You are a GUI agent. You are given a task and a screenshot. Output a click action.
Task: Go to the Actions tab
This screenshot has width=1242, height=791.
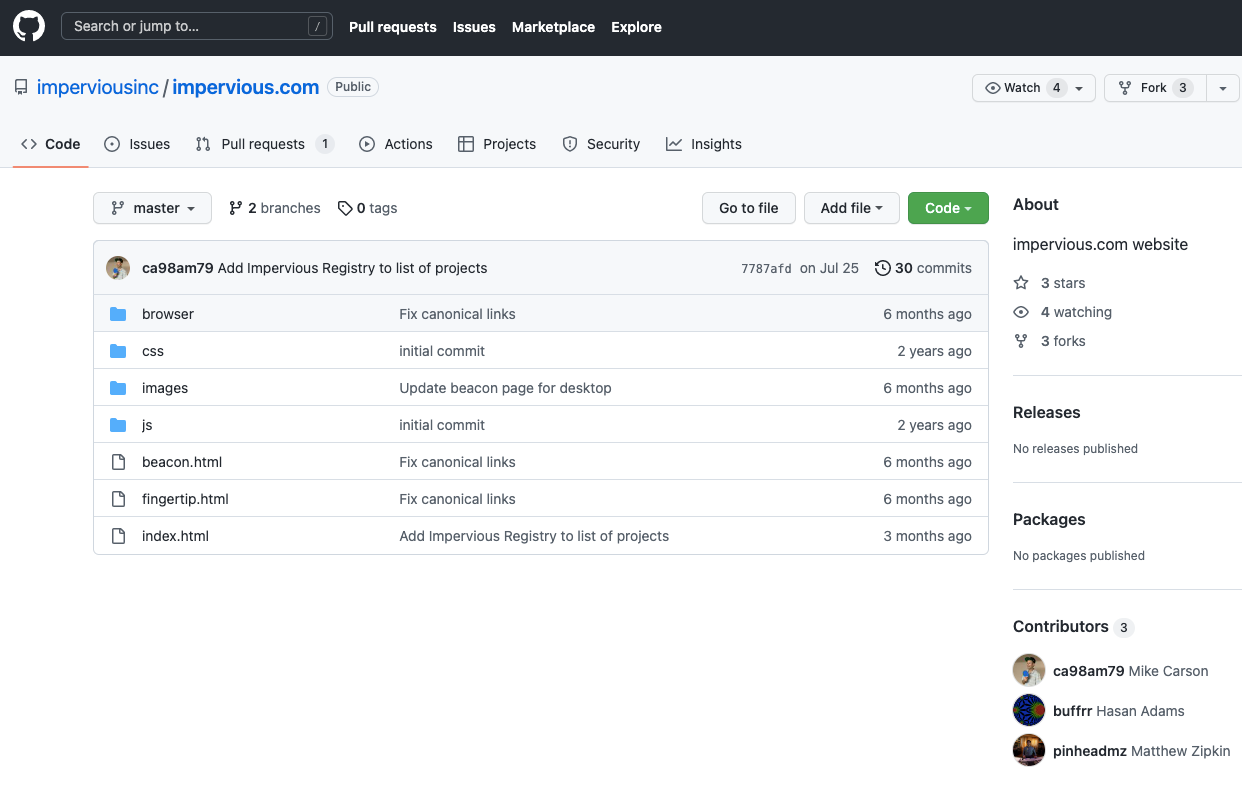pyautogui.click(x=396, y=144)
